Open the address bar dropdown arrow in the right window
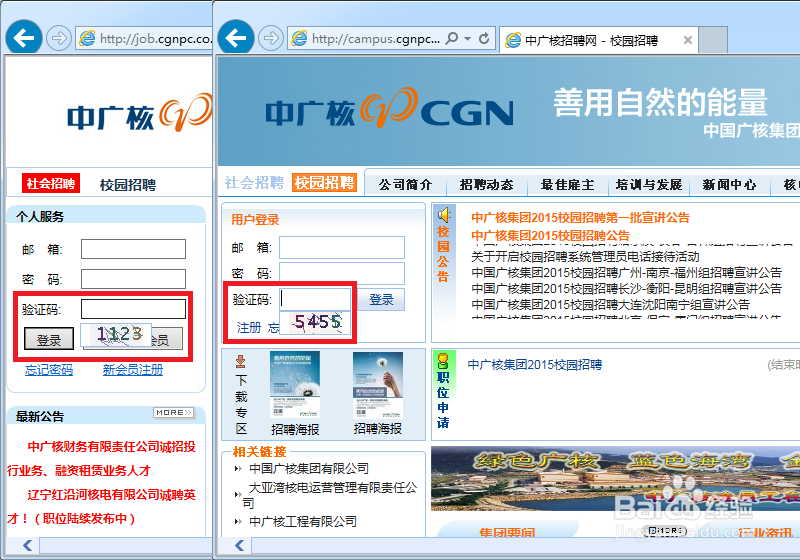This screenshot has width=800, height=560. click(x=467, y=38)
